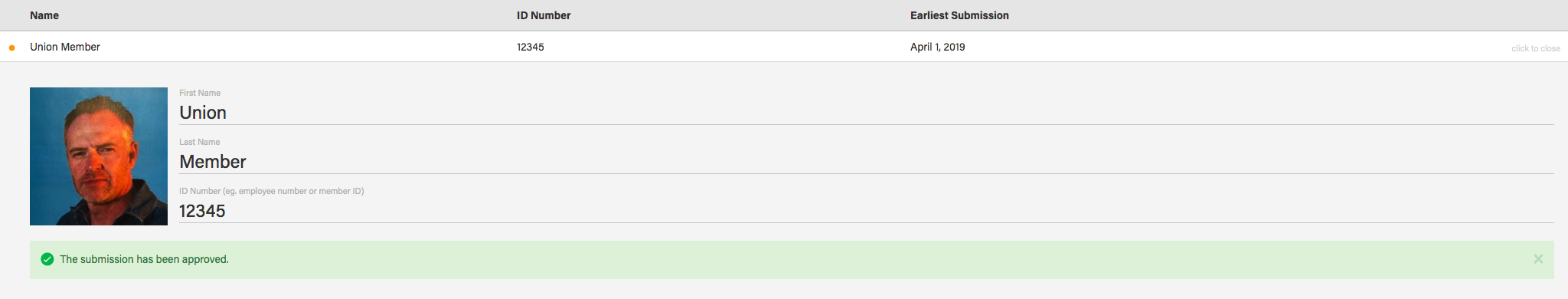
Task: Click 'The submission has been approved' message
Action: (x=145, y=259)
